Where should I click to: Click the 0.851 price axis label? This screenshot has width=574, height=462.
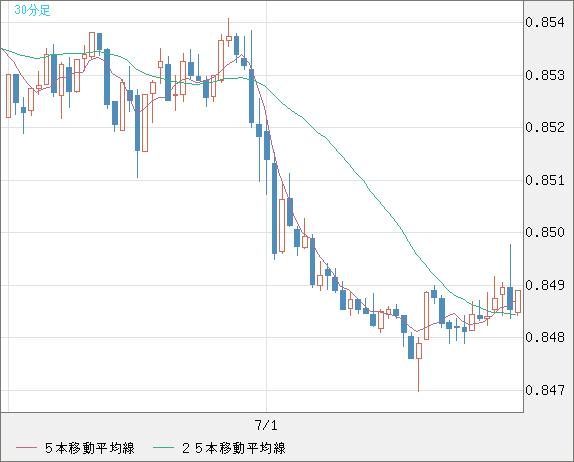(x=545, y=180)
